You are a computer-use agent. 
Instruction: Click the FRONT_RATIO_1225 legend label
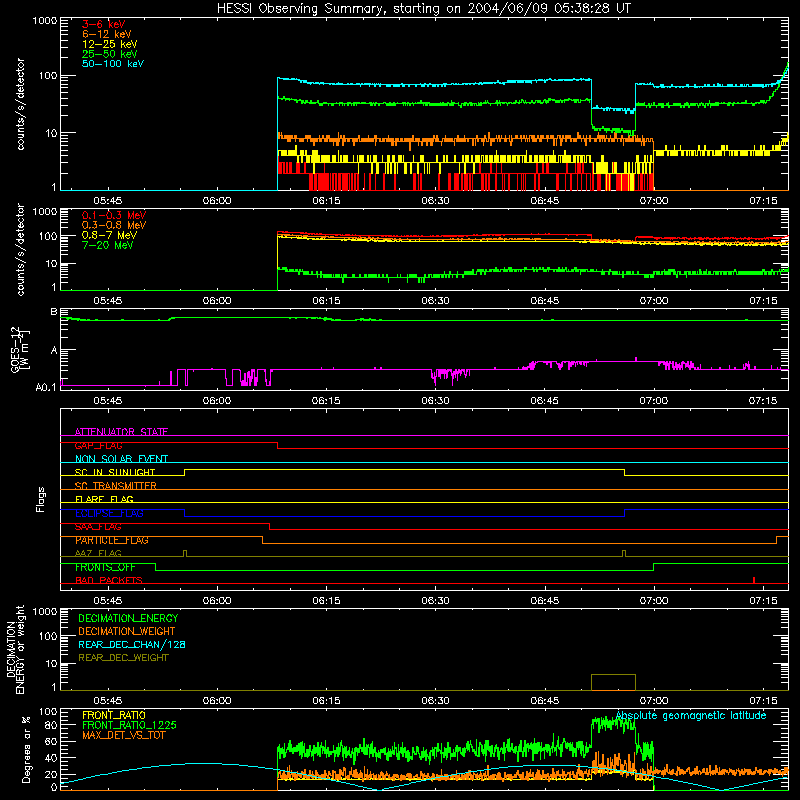[x=129, y=725]
